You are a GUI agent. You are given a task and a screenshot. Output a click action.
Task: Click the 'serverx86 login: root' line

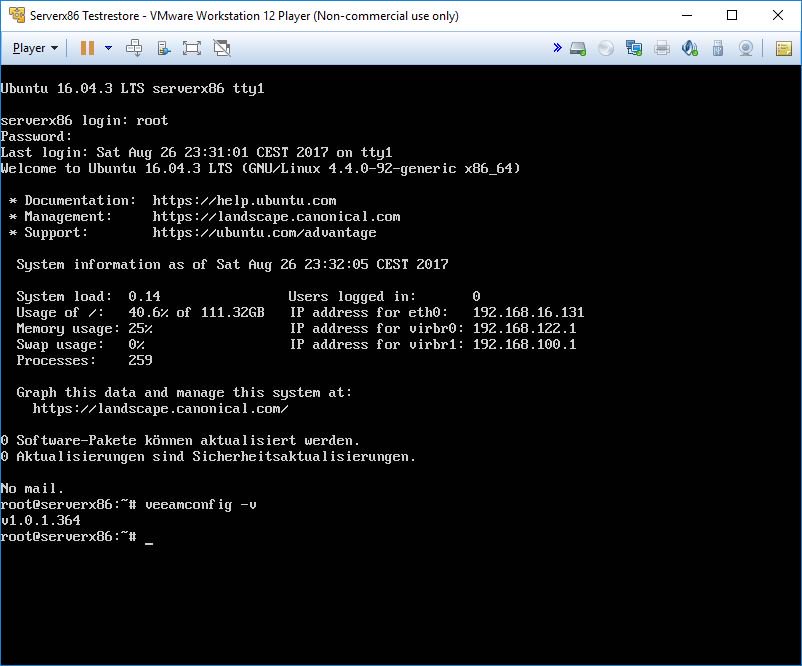click(x=84, y=121)
